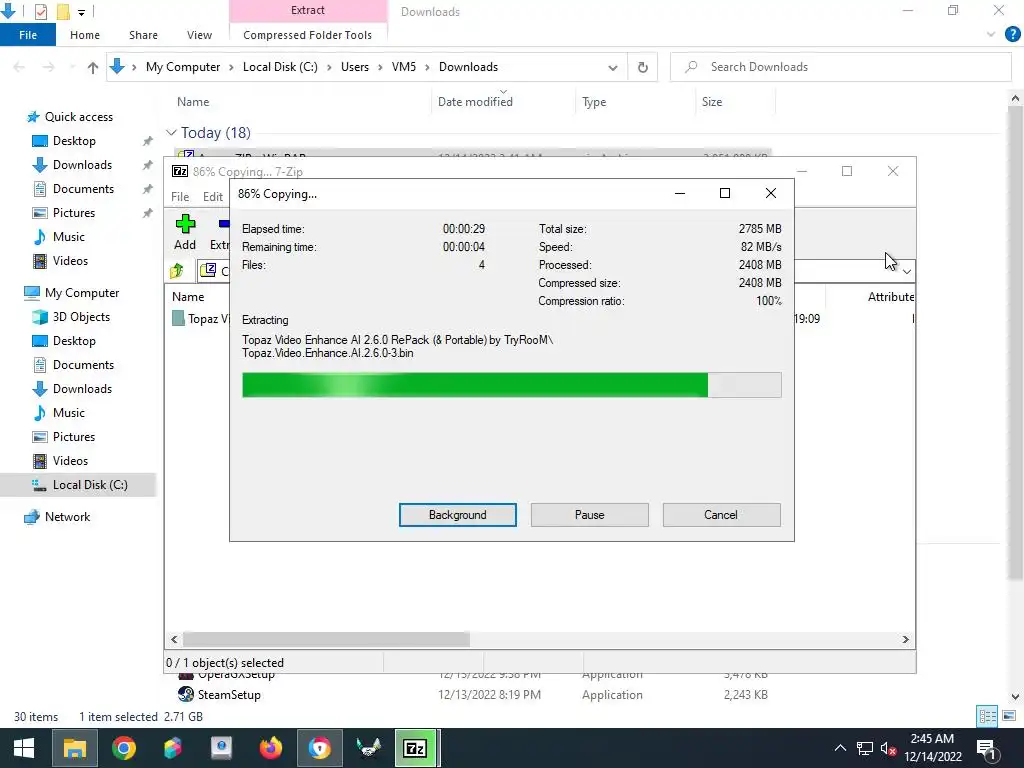The height and width of the screenshot is (768, 1024).
Task: Open 3D Objects folder in sidebar
Action: [81, 317]
